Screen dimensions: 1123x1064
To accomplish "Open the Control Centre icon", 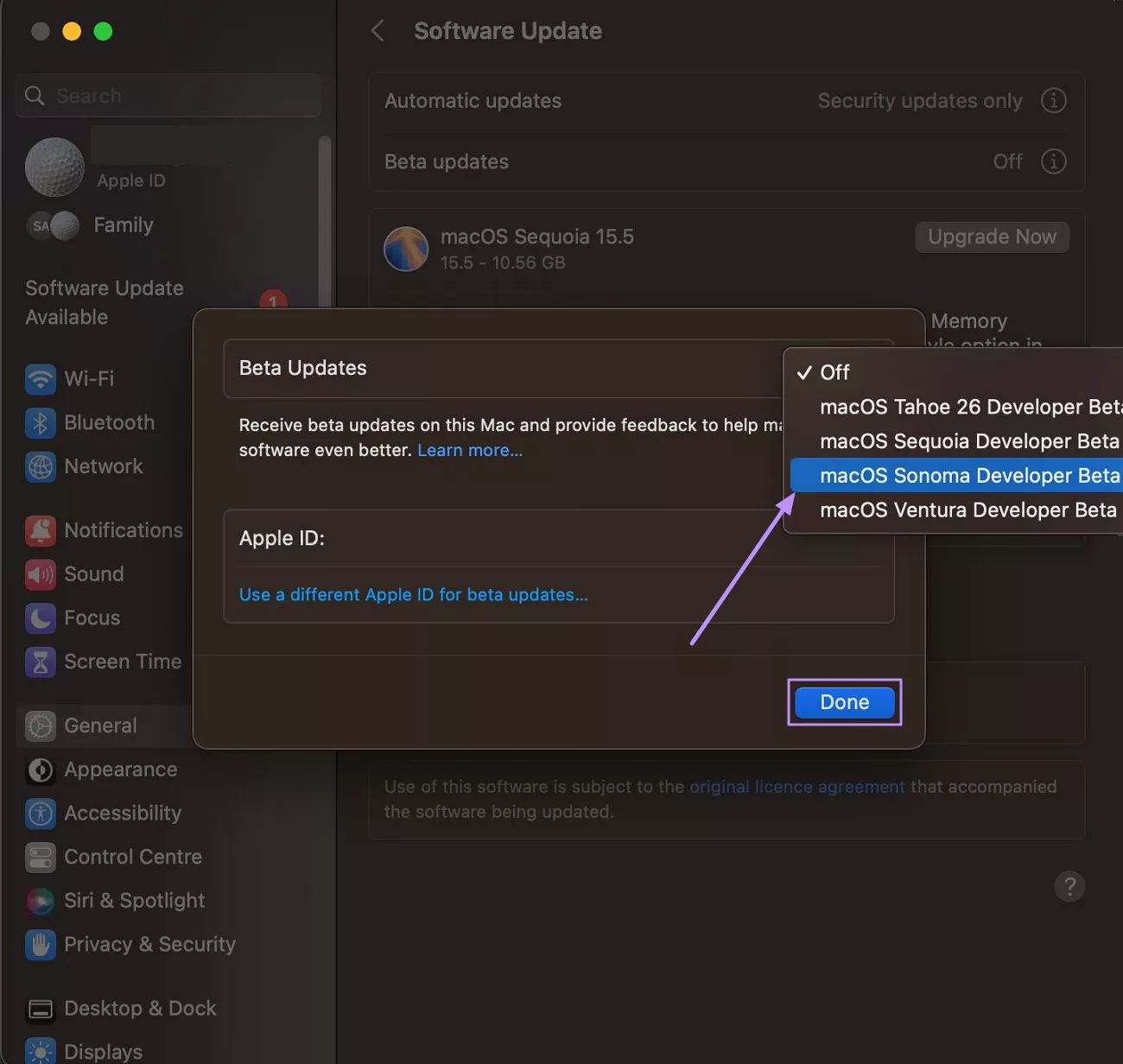I will coord(40,857).
